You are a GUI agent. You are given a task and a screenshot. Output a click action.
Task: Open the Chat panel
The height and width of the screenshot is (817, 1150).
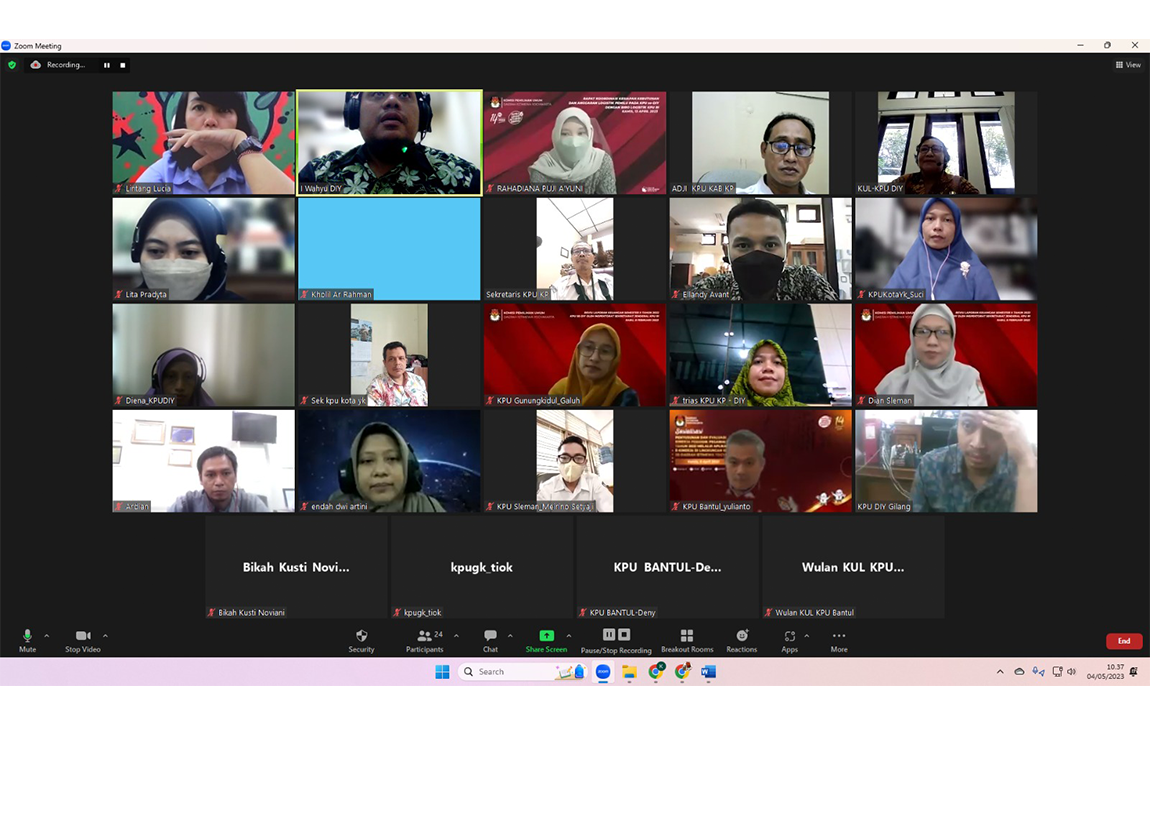pos(490,637)
